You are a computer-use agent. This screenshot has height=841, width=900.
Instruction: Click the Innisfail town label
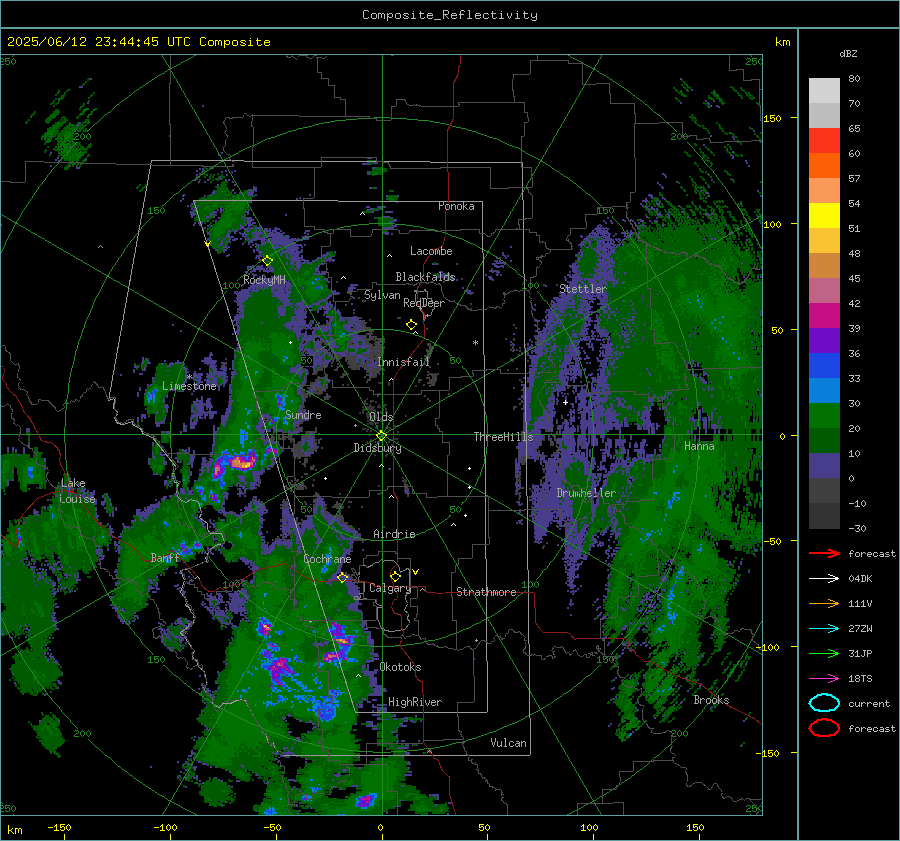point(403,362)
